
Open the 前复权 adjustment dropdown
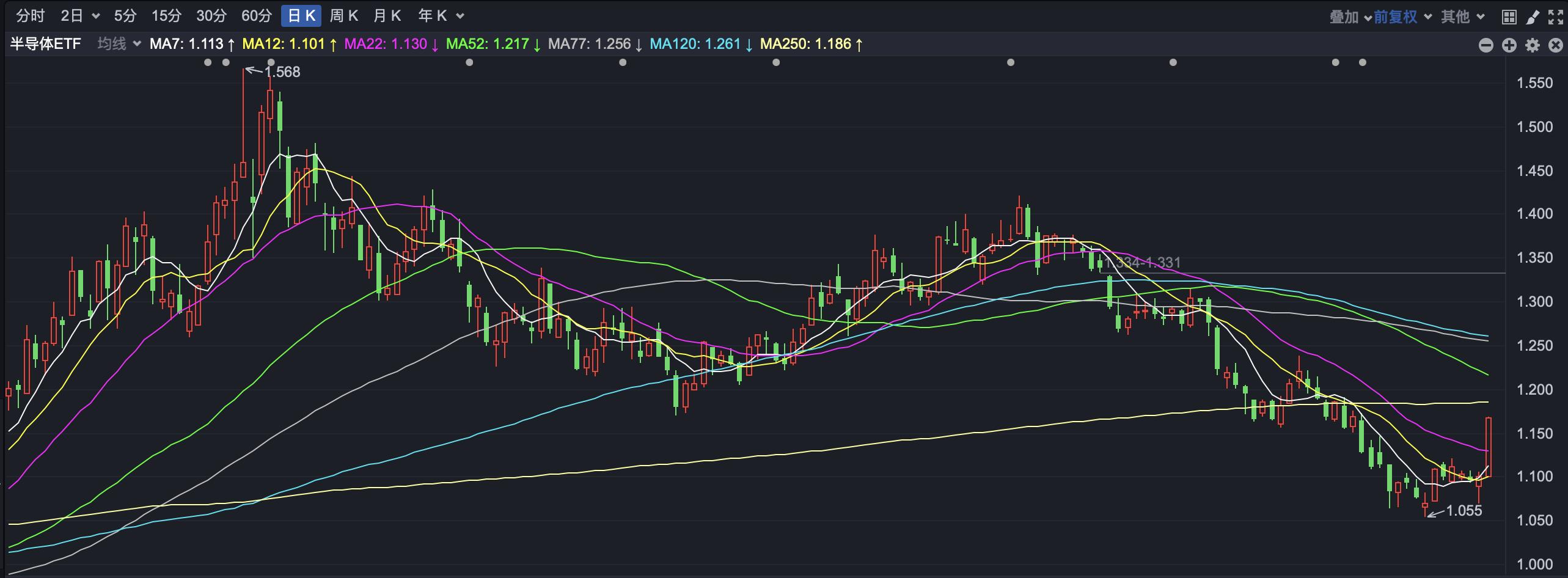click(x=1402, y=17)
